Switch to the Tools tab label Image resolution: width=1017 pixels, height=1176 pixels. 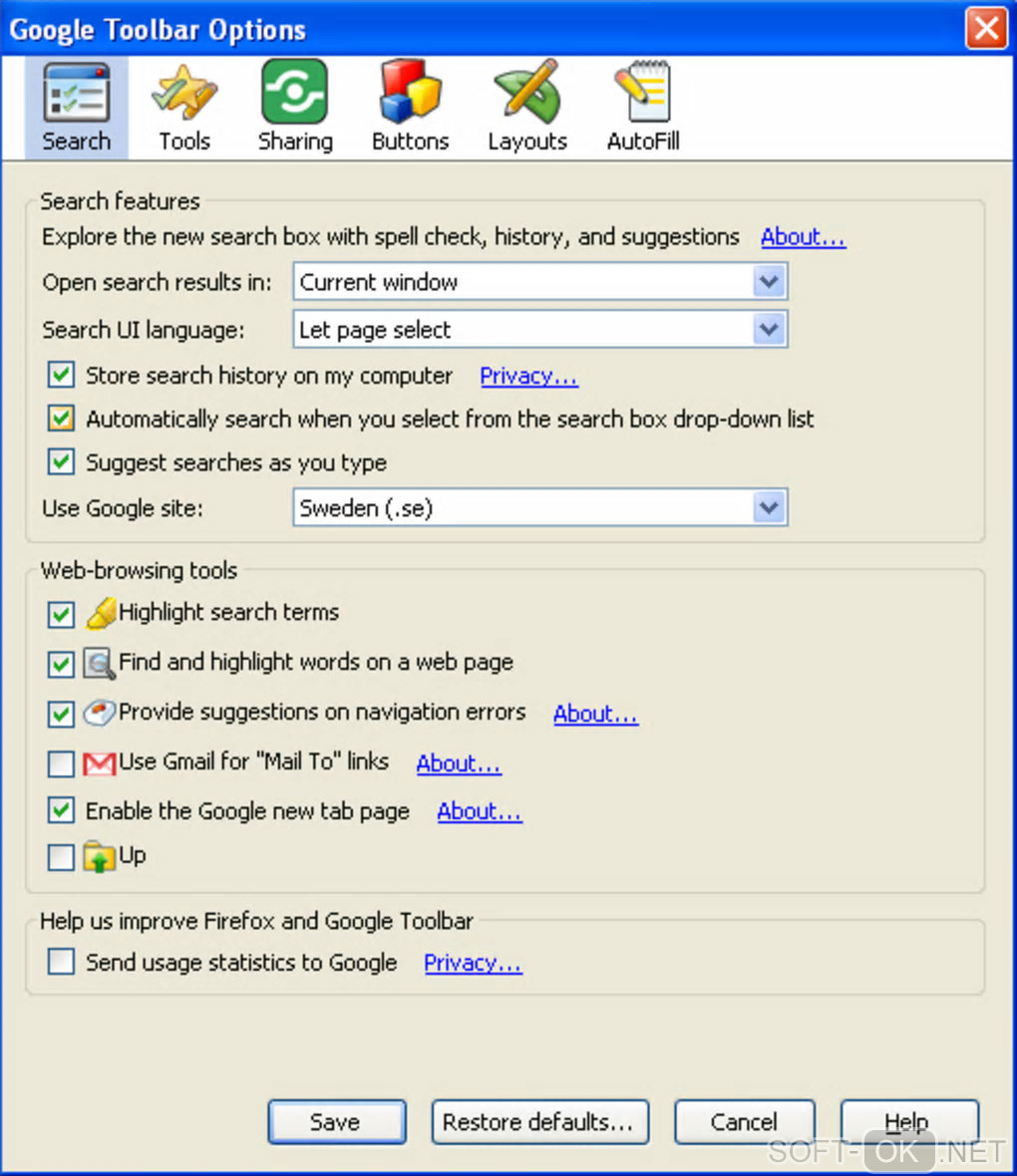point(183,141)
